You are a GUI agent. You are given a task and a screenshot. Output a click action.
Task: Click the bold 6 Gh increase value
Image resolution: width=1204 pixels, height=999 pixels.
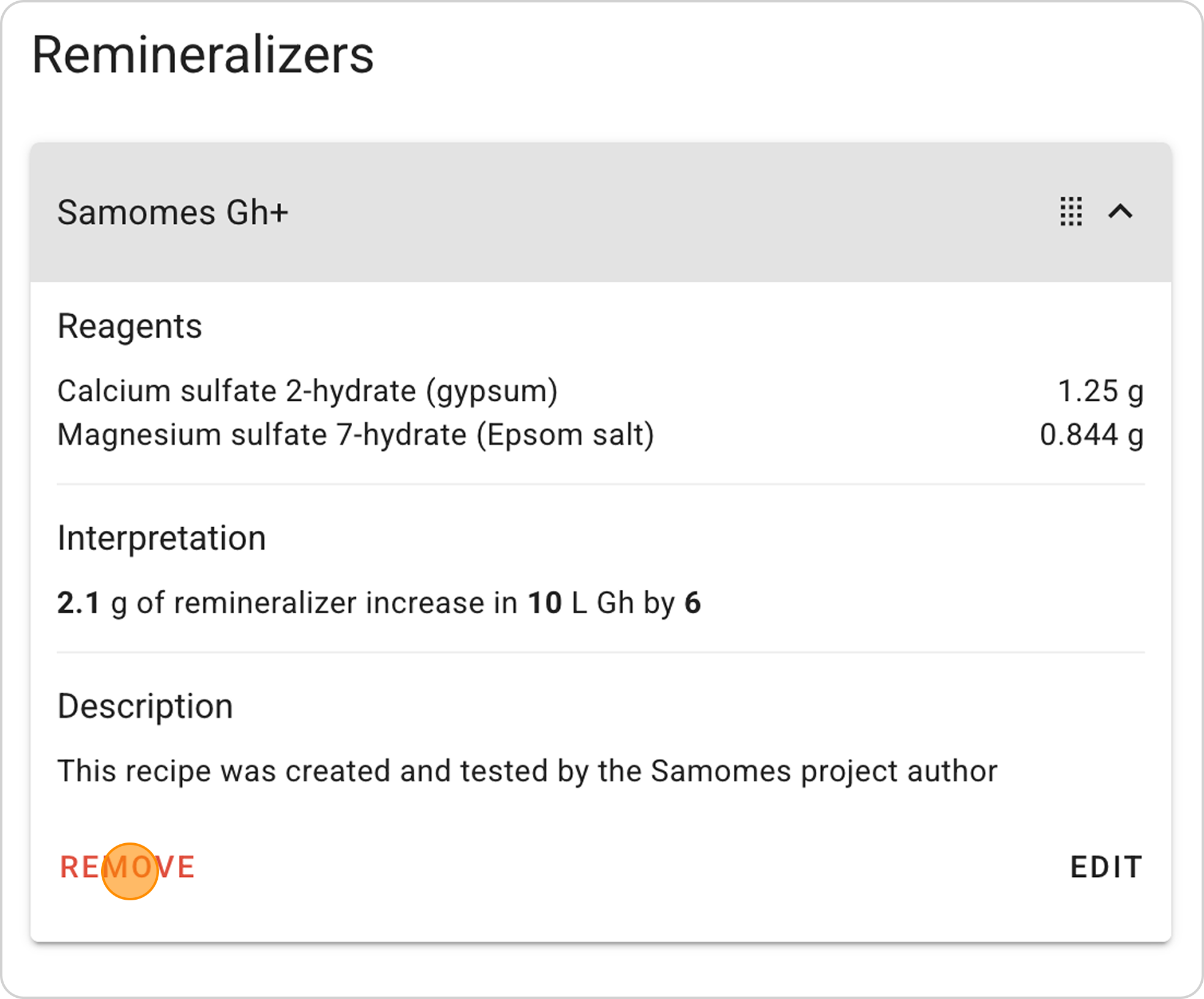coord(693,603)
